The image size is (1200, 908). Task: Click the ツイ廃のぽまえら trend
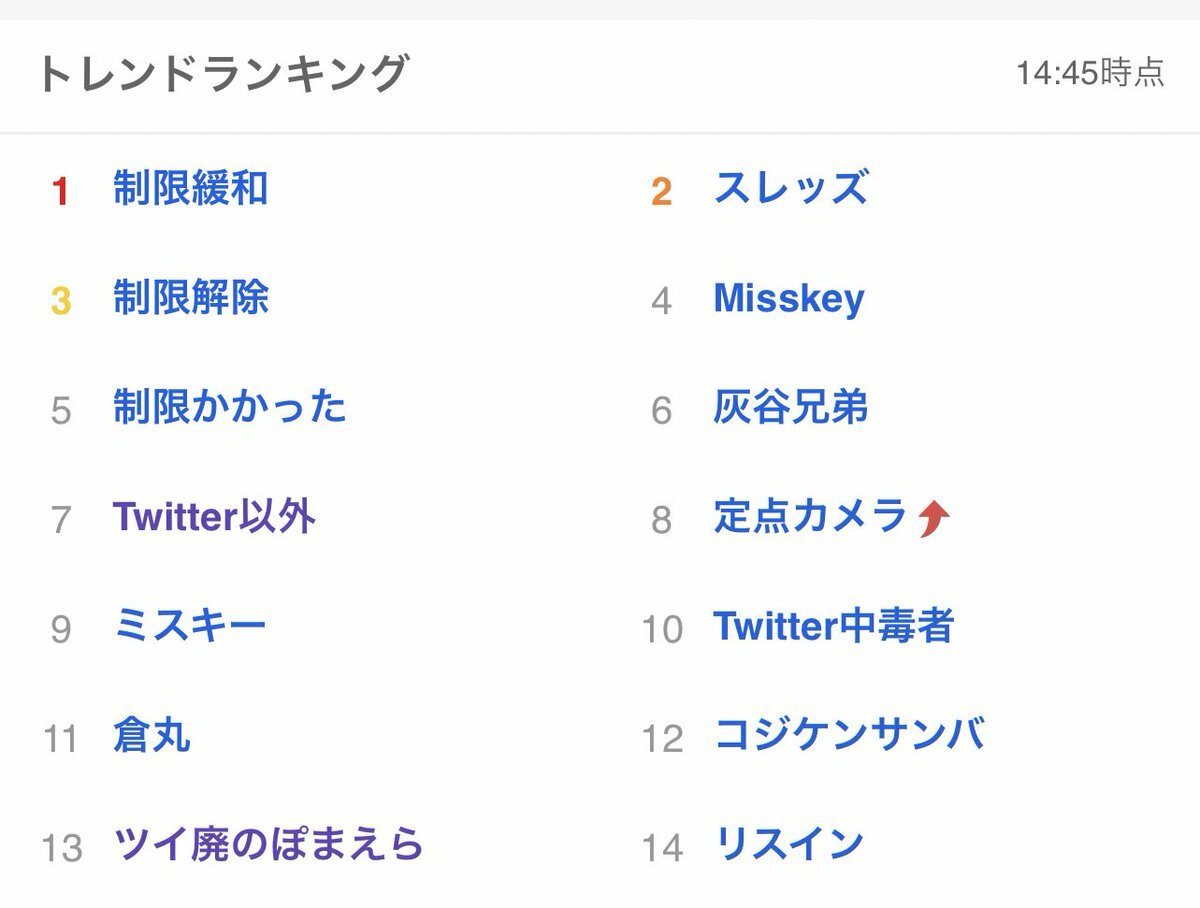click(268, 845)
